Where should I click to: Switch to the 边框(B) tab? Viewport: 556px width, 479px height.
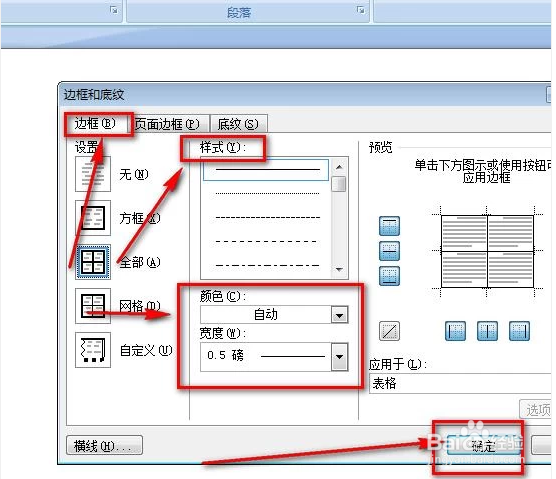96,124
